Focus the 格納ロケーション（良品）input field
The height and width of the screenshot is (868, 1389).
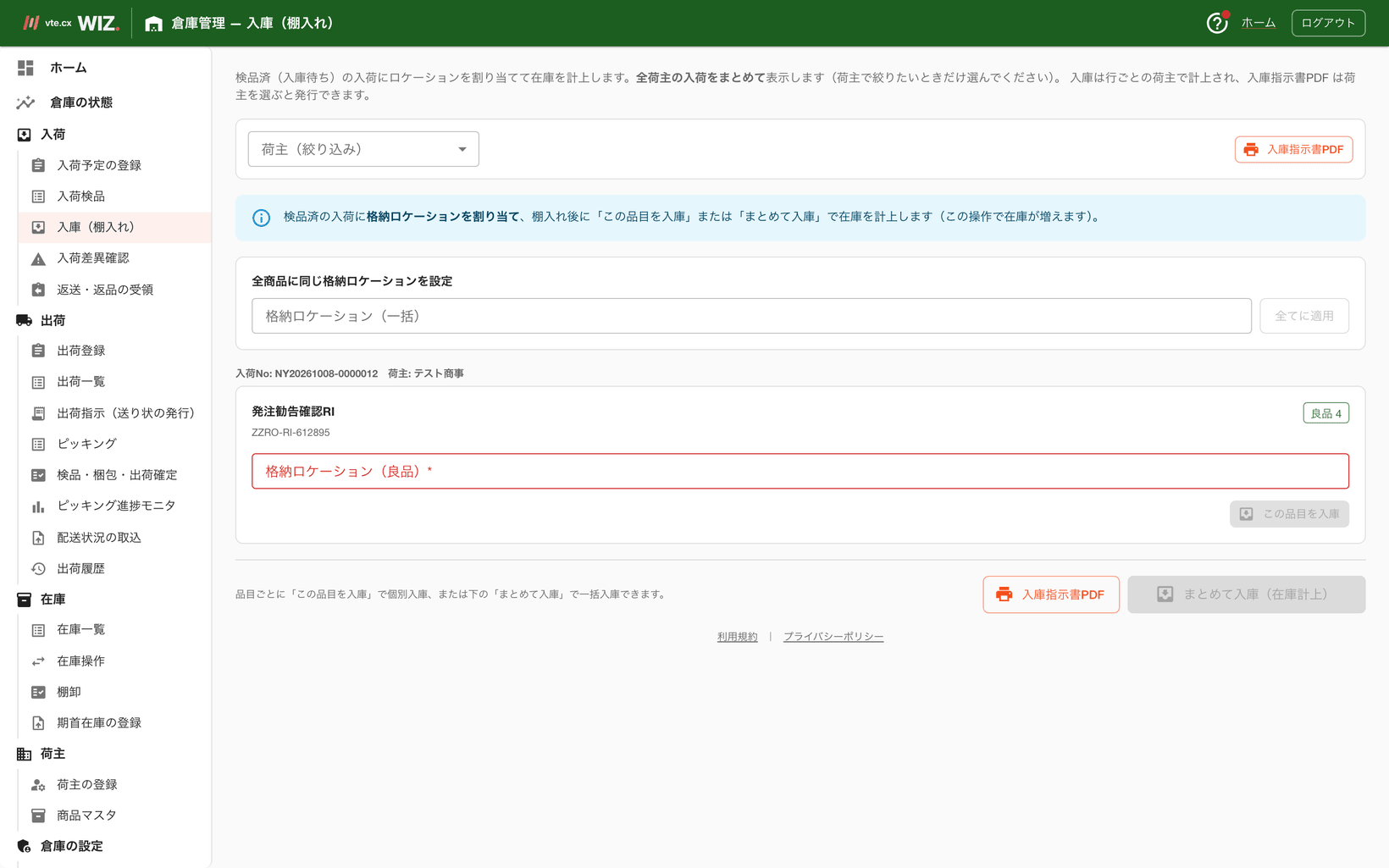pos(800,472)
